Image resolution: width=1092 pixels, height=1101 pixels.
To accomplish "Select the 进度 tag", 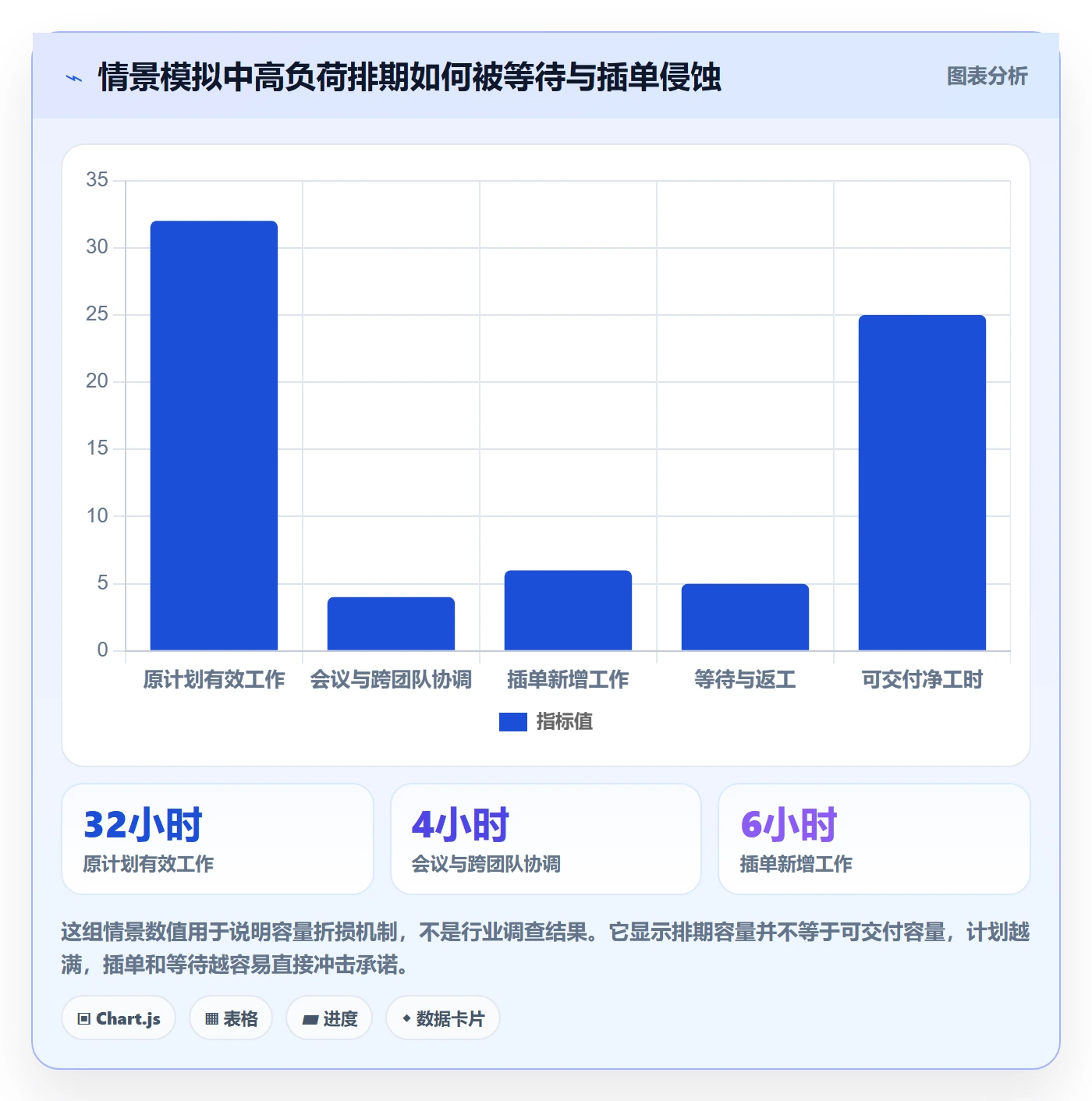I will pos(329,1018).
